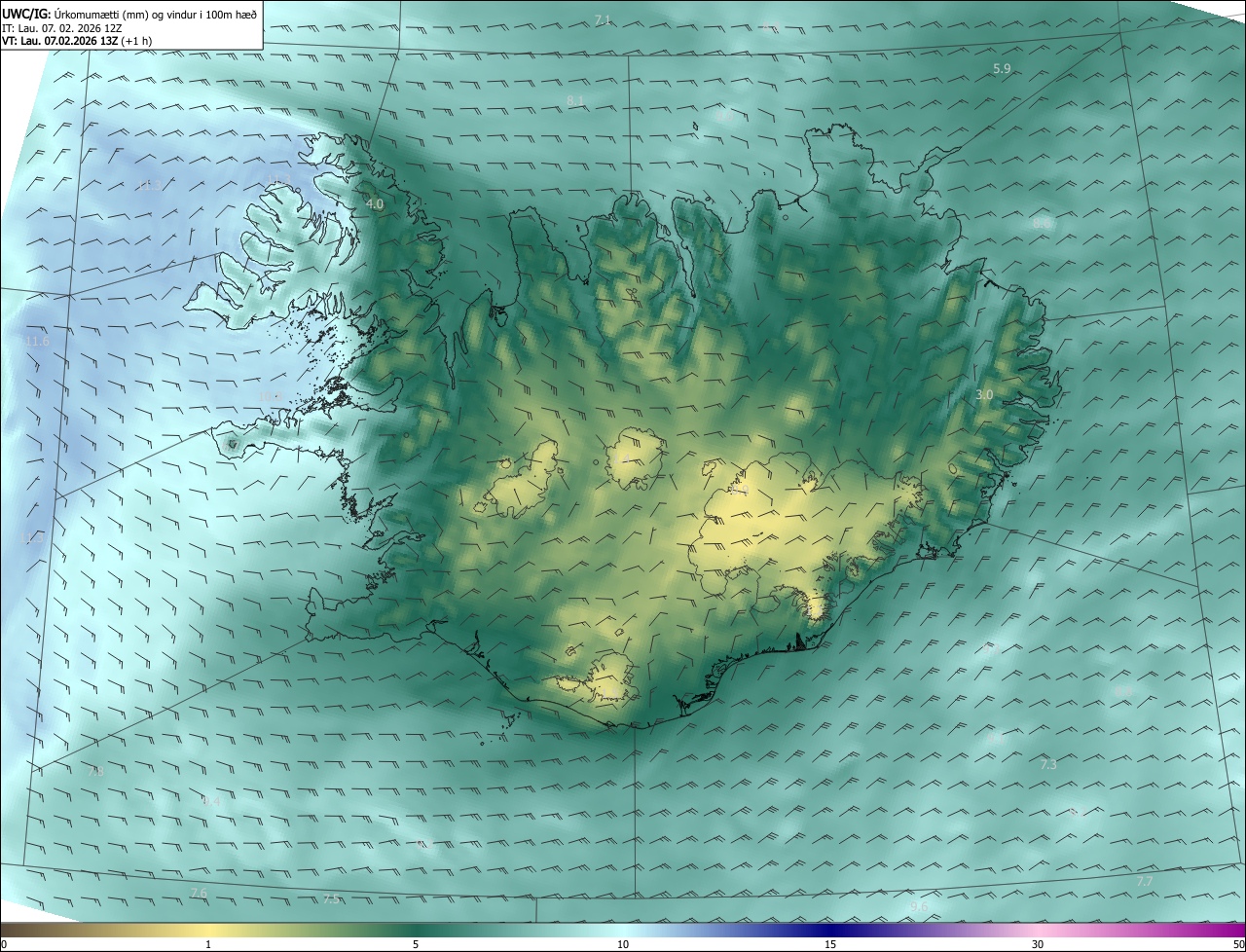The width and height of the screenshot is (1246, 952).
Task: Click the 11.6 value label
Action: [x=37, y=342]
